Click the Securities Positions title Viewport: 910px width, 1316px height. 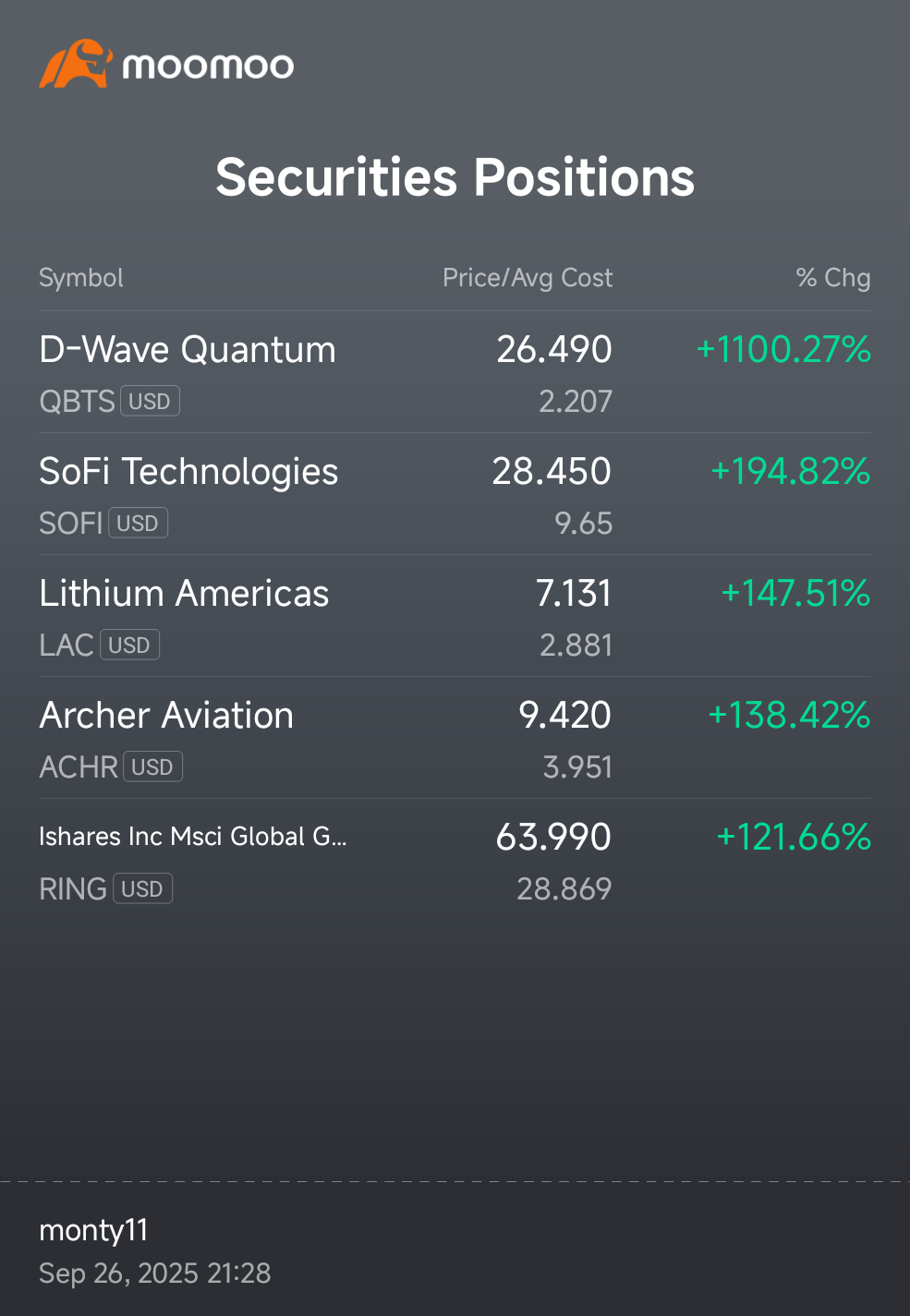tap(455, 176)
